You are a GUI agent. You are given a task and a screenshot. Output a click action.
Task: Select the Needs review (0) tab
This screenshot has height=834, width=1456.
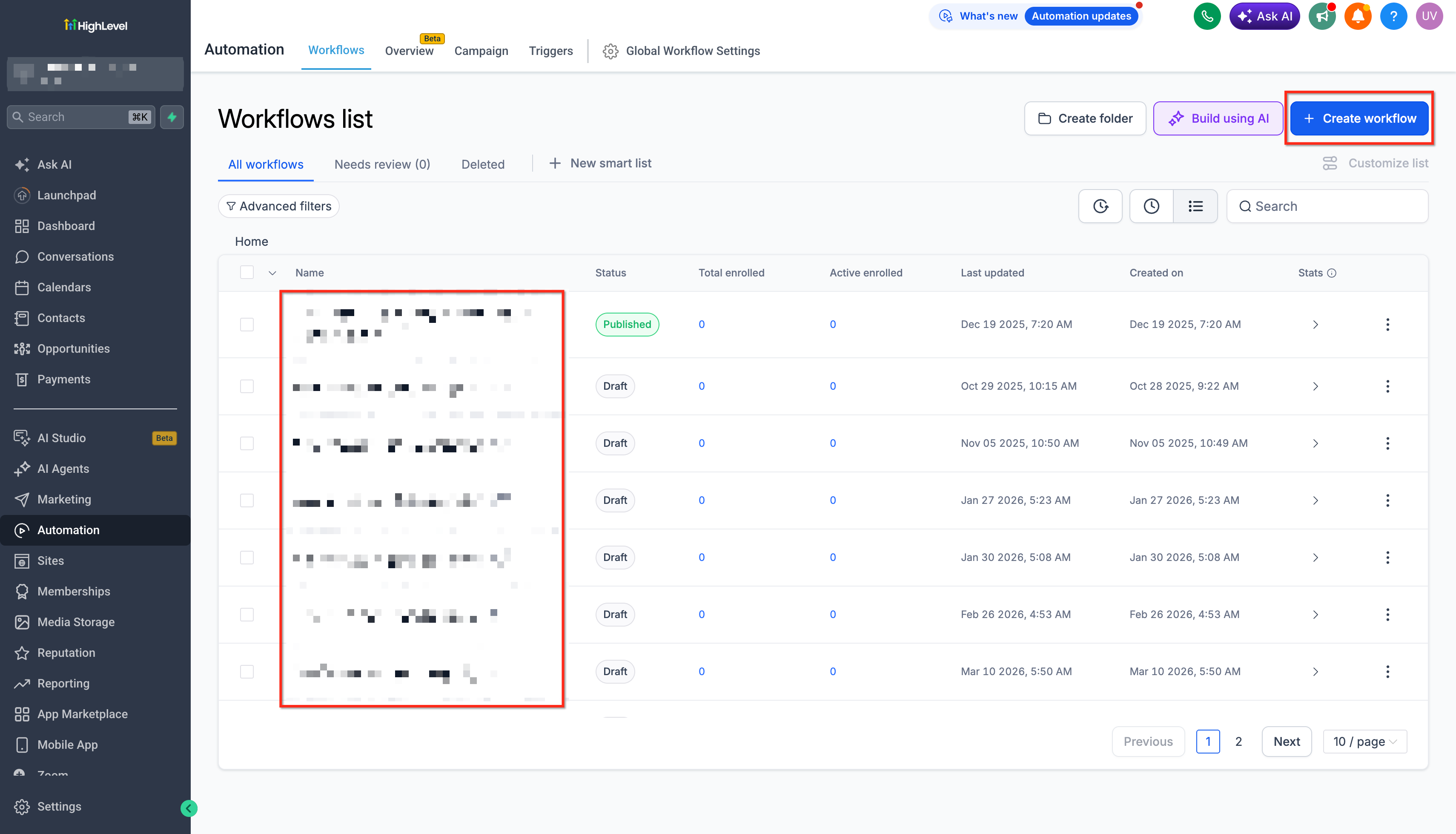[382, 164]
